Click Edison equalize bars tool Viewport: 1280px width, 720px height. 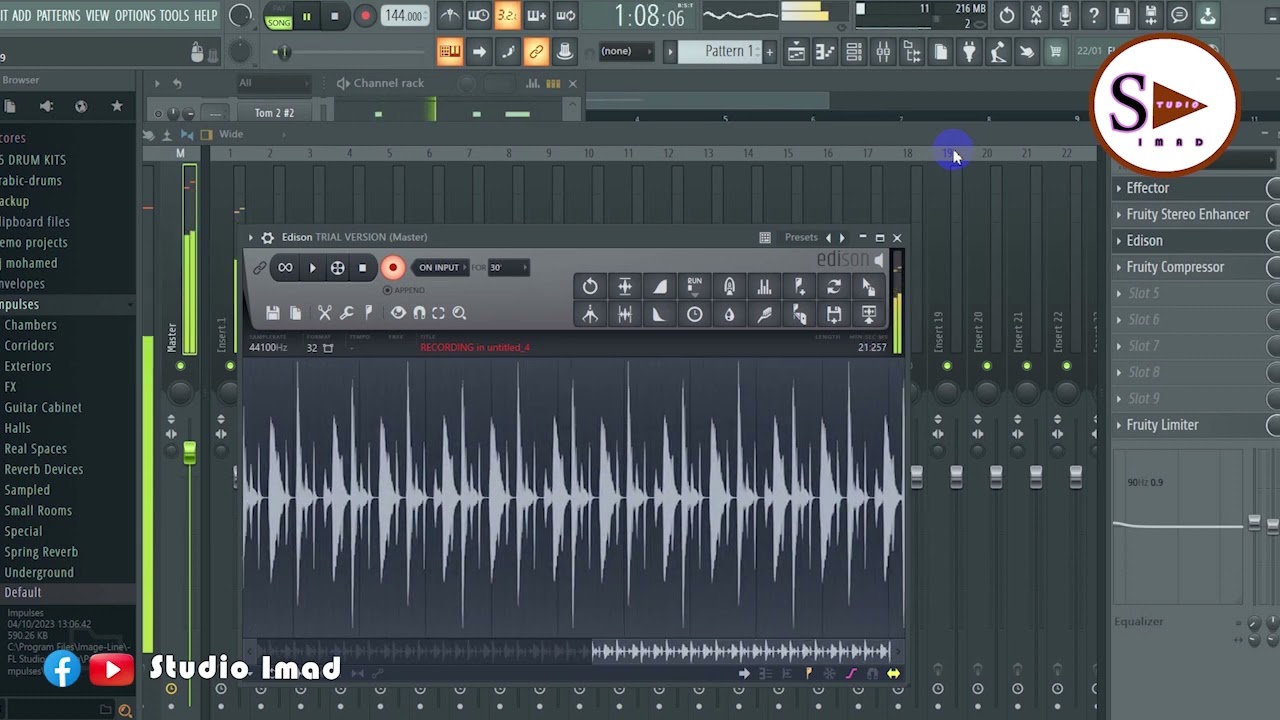764,287
